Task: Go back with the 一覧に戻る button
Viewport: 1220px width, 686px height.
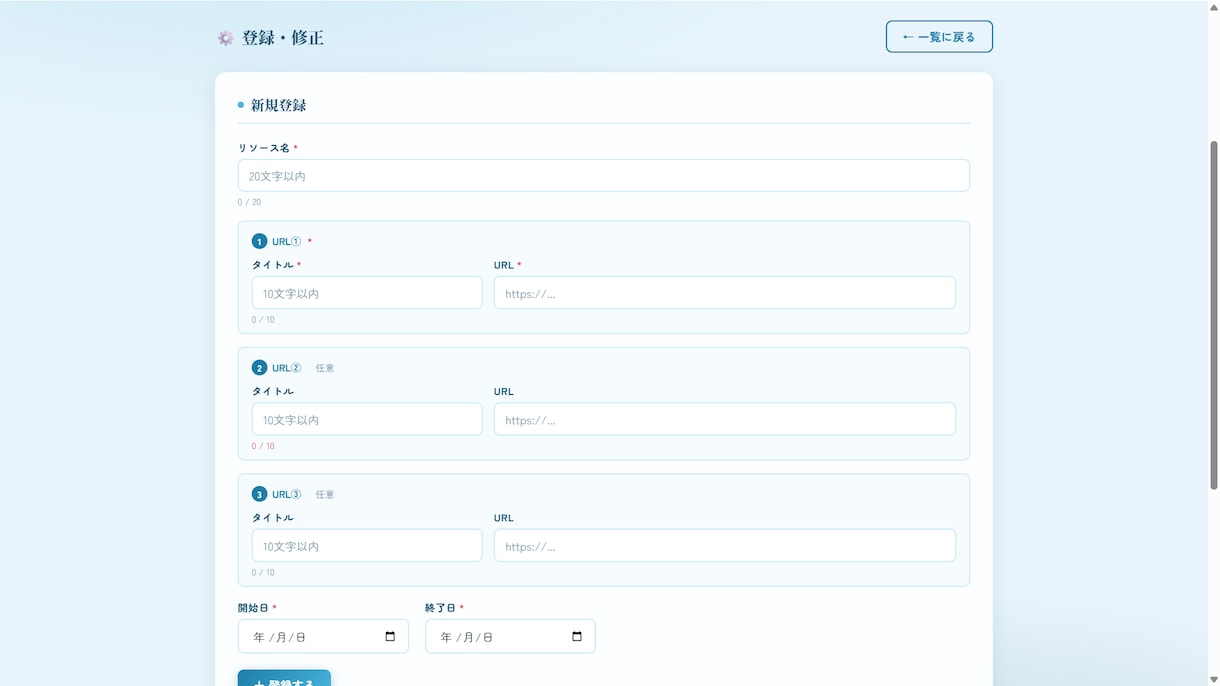Action: (x=939, y=37)
